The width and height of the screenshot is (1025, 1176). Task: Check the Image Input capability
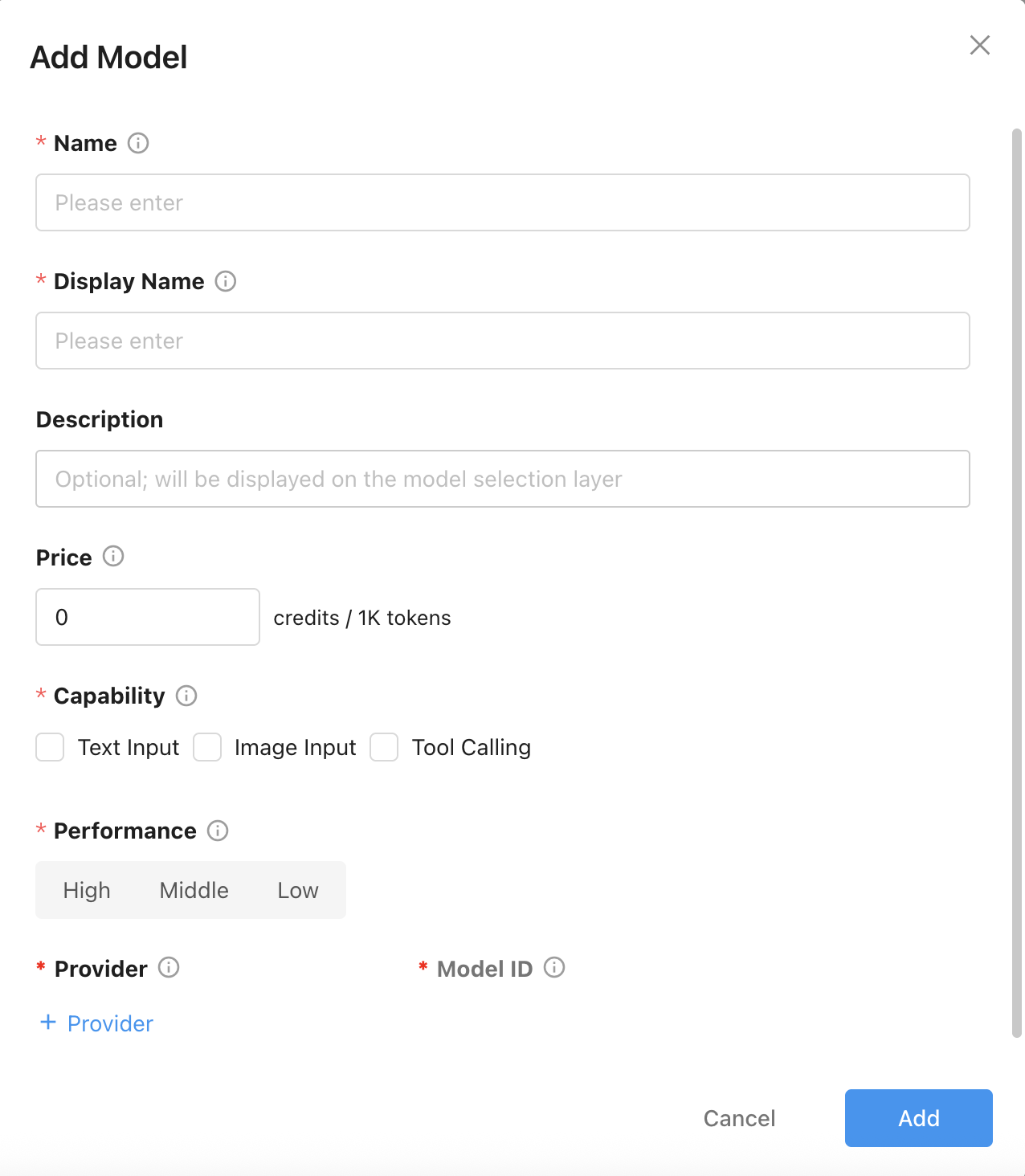tap(207, 747)
